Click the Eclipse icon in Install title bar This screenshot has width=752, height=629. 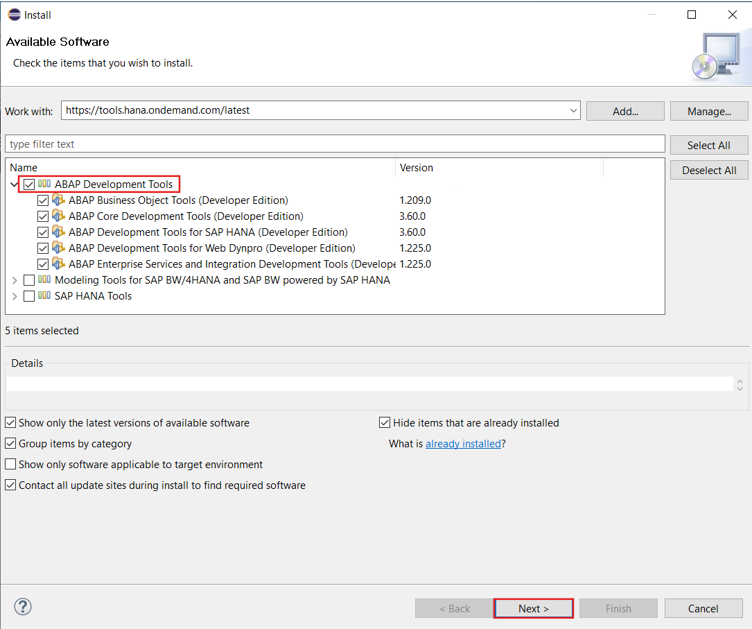(14, 15)
